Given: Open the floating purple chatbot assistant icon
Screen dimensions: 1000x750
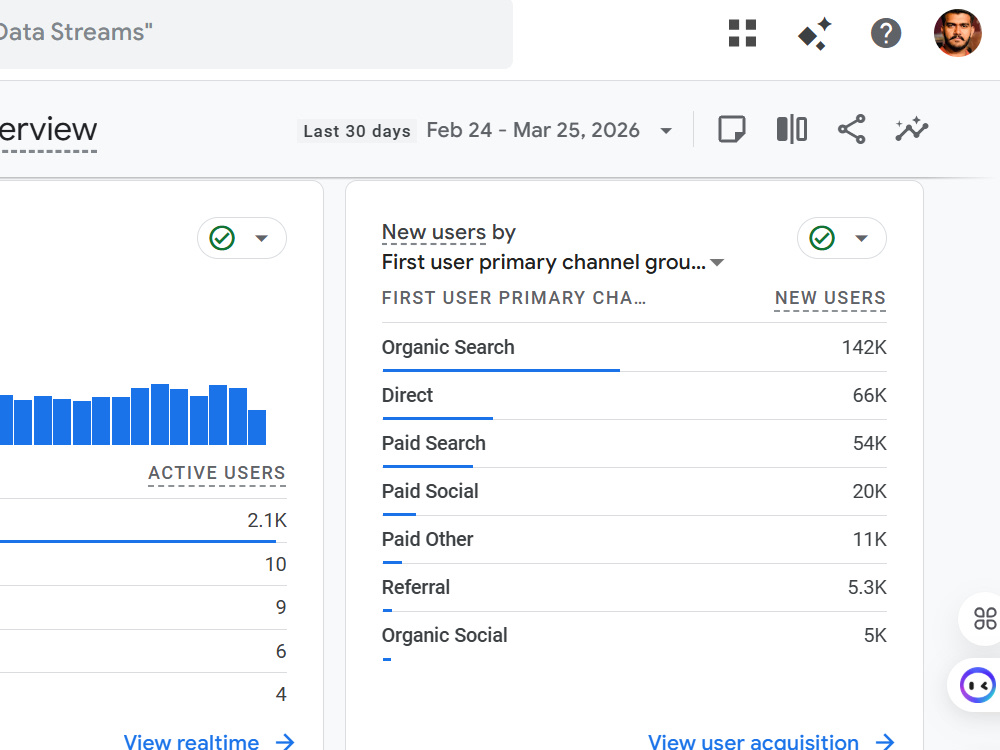Looking at the screenshot, I should pyautogui.click(x=977, y=686).
